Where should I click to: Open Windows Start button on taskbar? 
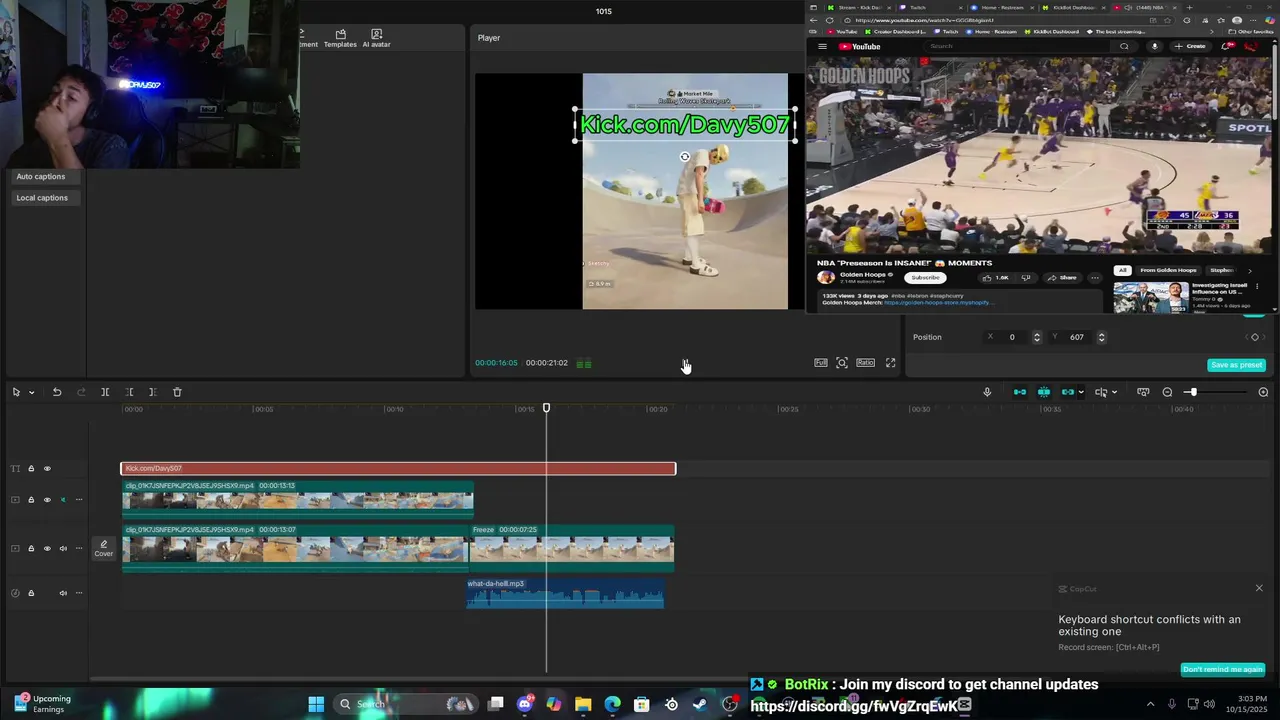[x=316, y=704]
